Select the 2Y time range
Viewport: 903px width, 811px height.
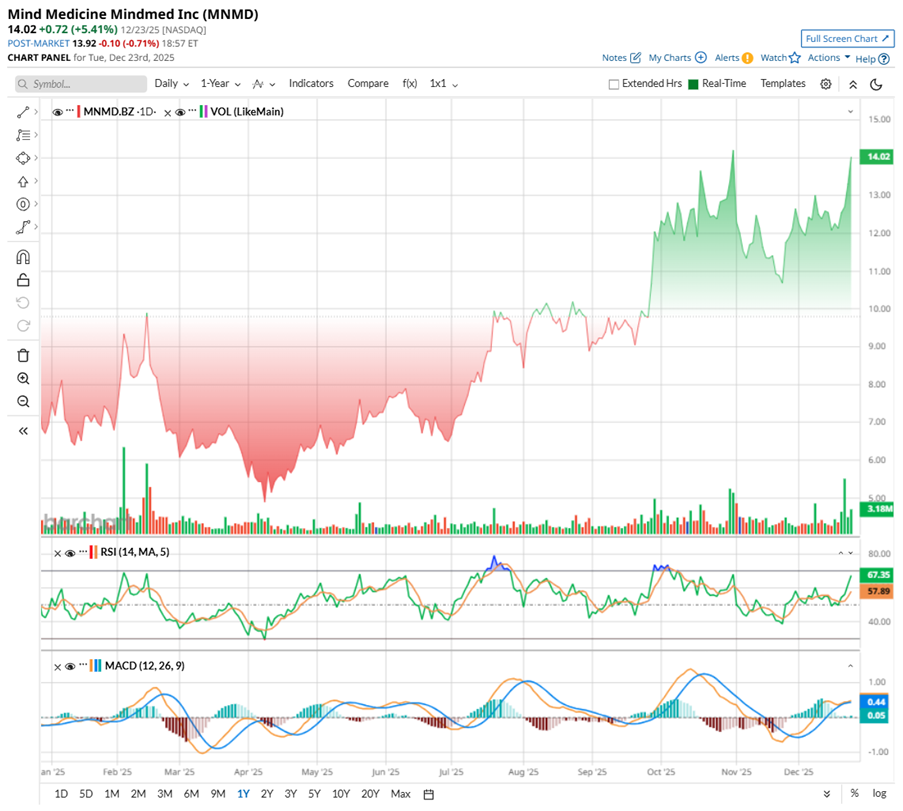pyautogui.click(x=267, y=794)
